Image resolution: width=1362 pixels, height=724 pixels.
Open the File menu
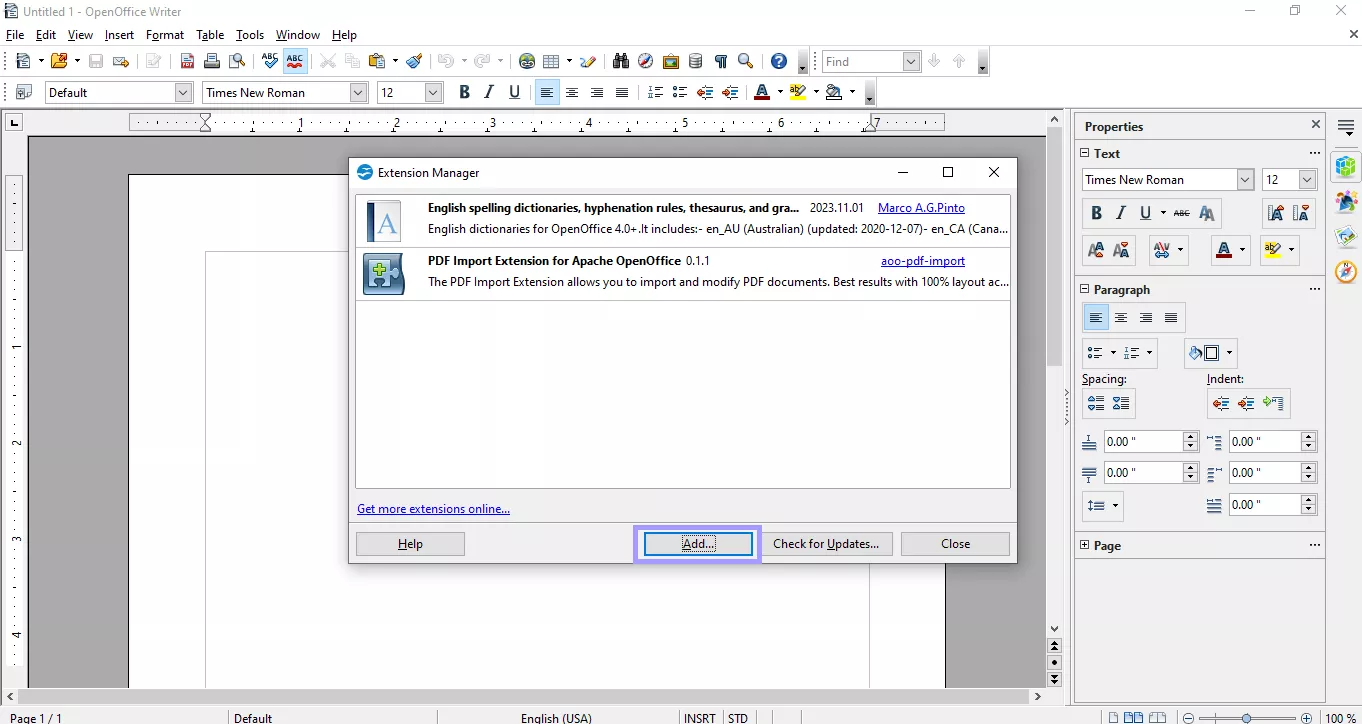pos(15,35)
